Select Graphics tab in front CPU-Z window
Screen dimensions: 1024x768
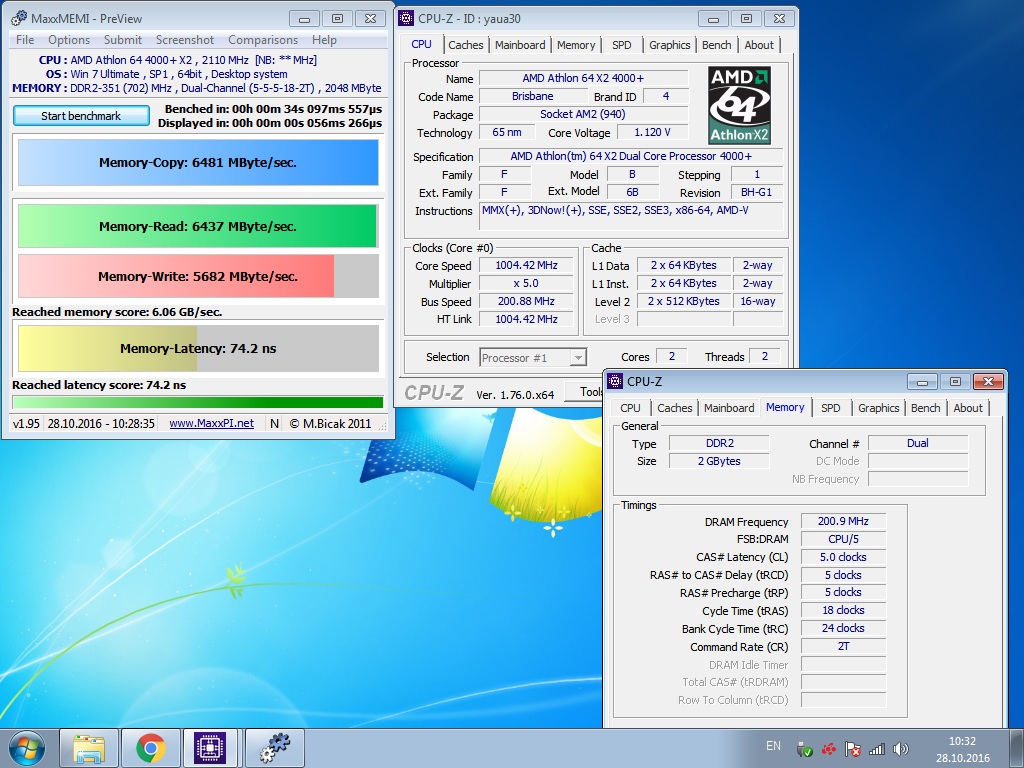tap(878, 408)
